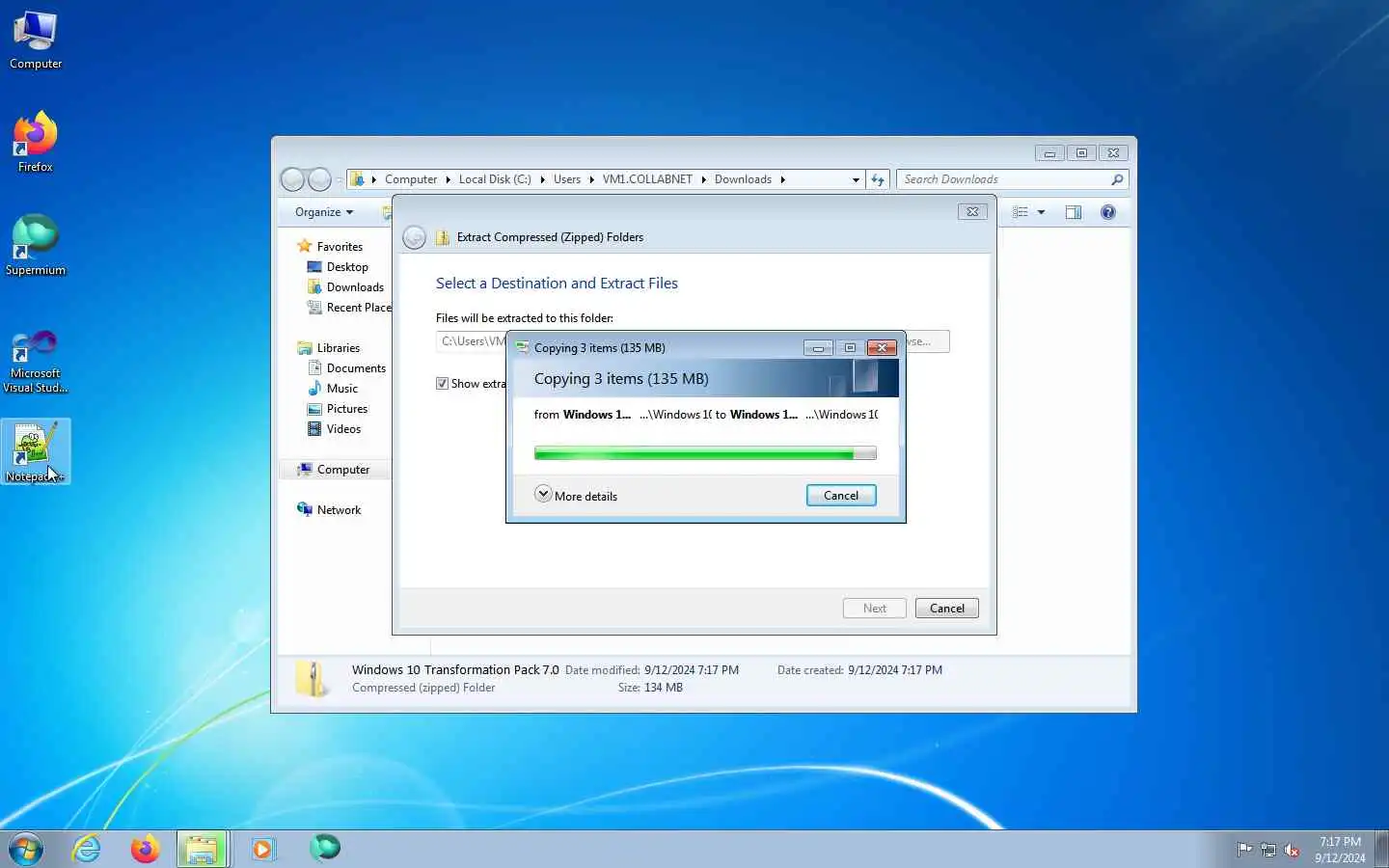This screenshot has width=1389, height=868.
Task: Change the view with the views icon
Action: point(1021,212)
